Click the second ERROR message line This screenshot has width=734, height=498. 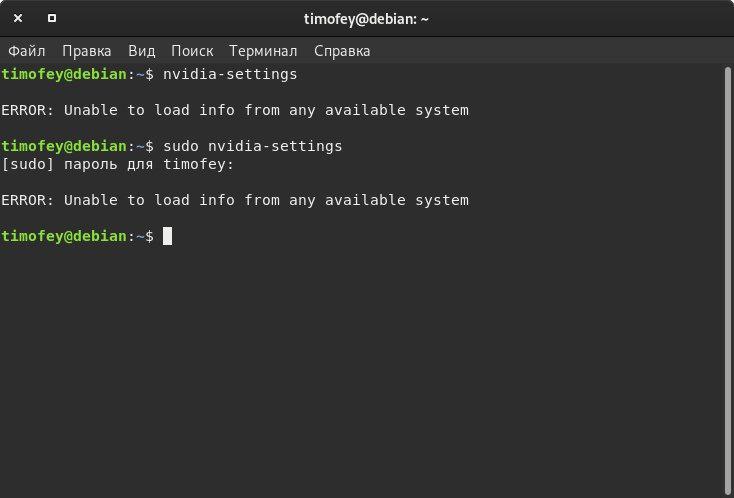coord(235,200)
